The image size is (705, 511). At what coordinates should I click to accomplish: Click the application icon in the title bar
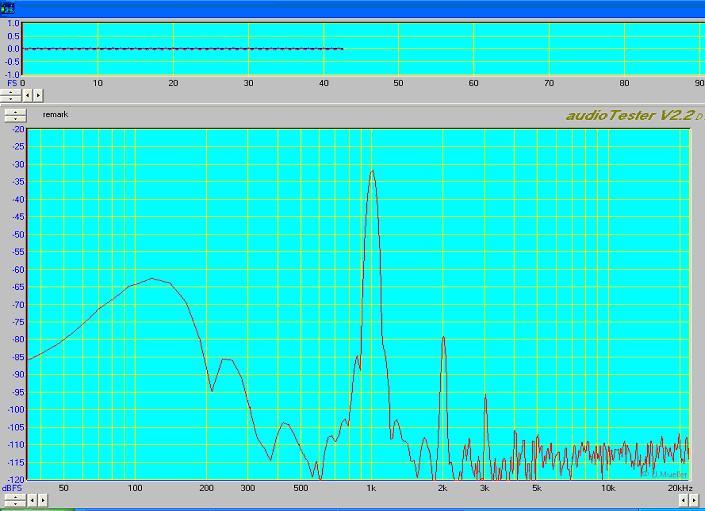point(8,8)
